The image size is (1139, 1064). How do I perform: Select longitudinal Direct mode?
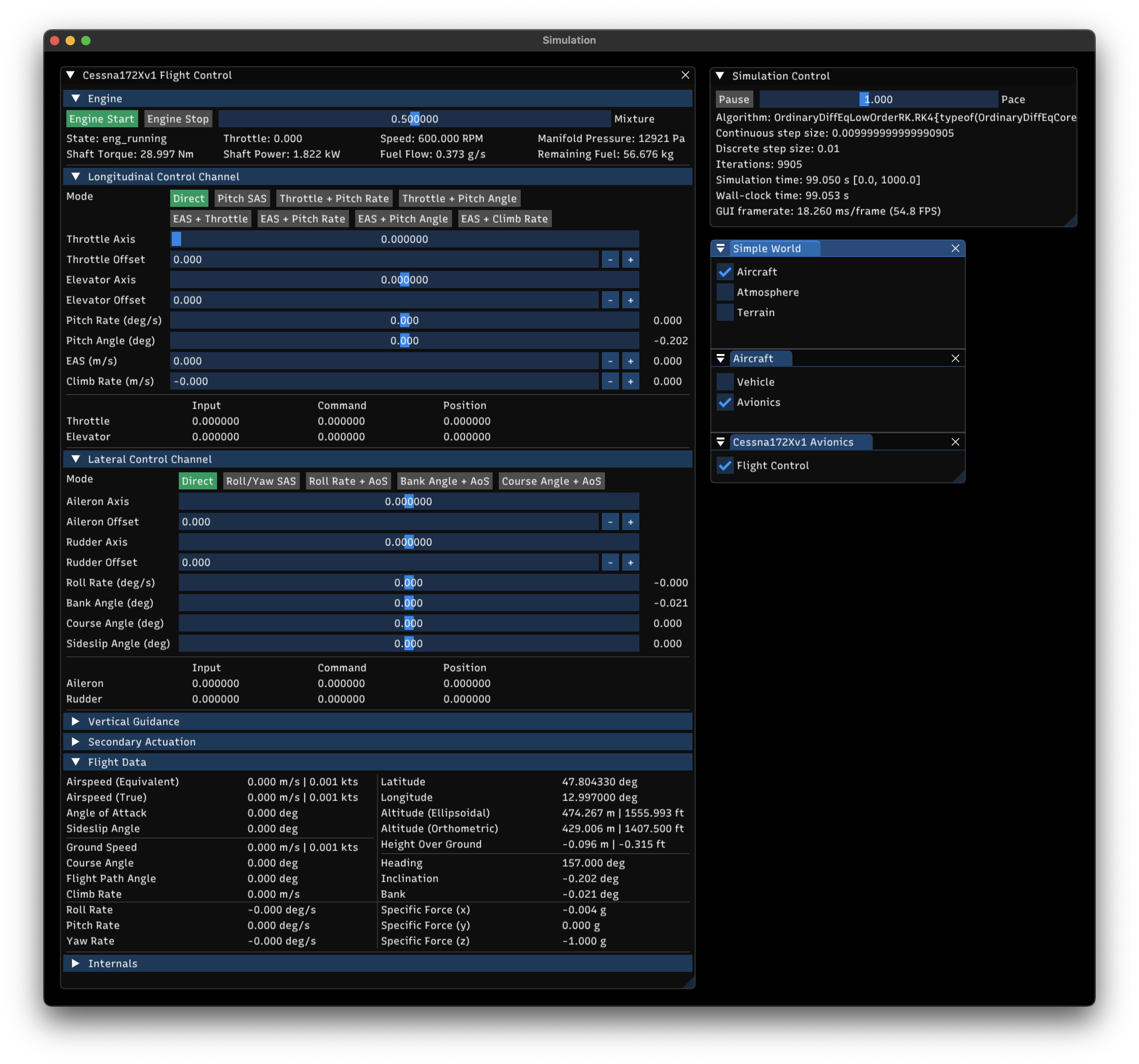tap(189, 198)
